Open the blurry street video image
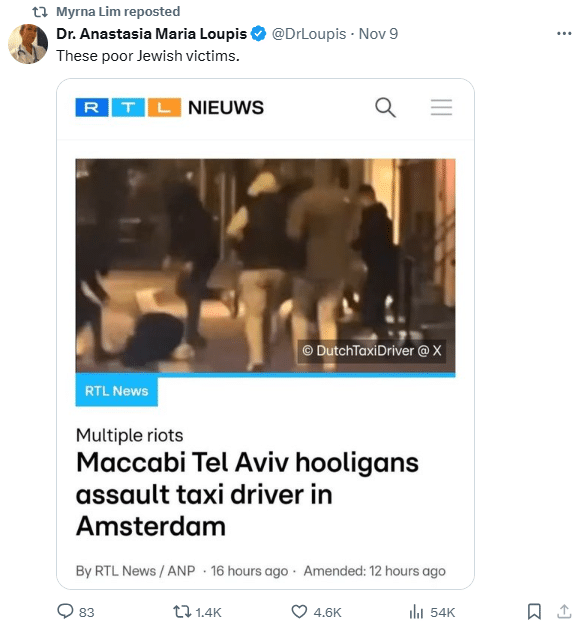583x625 pixels. click(x=265, y=266)
